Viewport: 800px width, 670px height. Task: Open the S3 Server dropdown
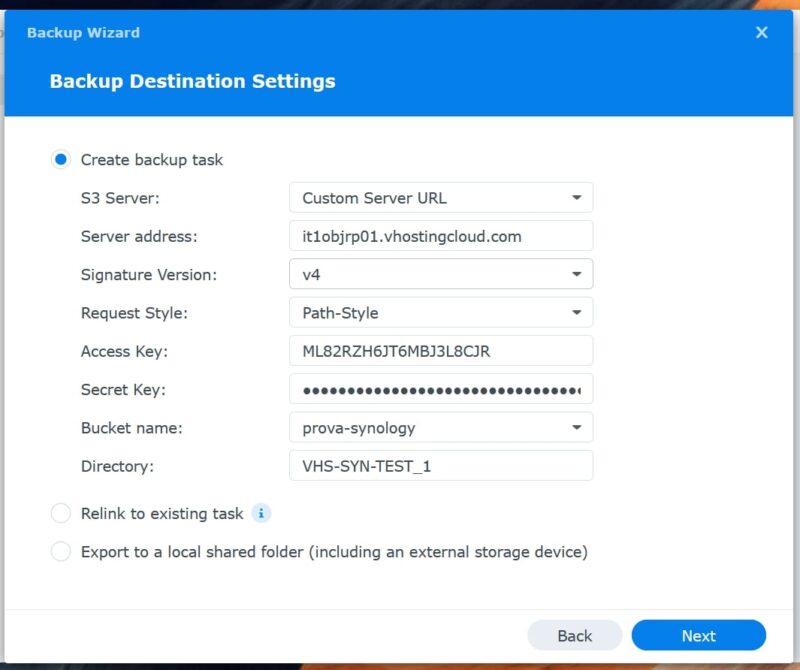[x=441, y=197]
